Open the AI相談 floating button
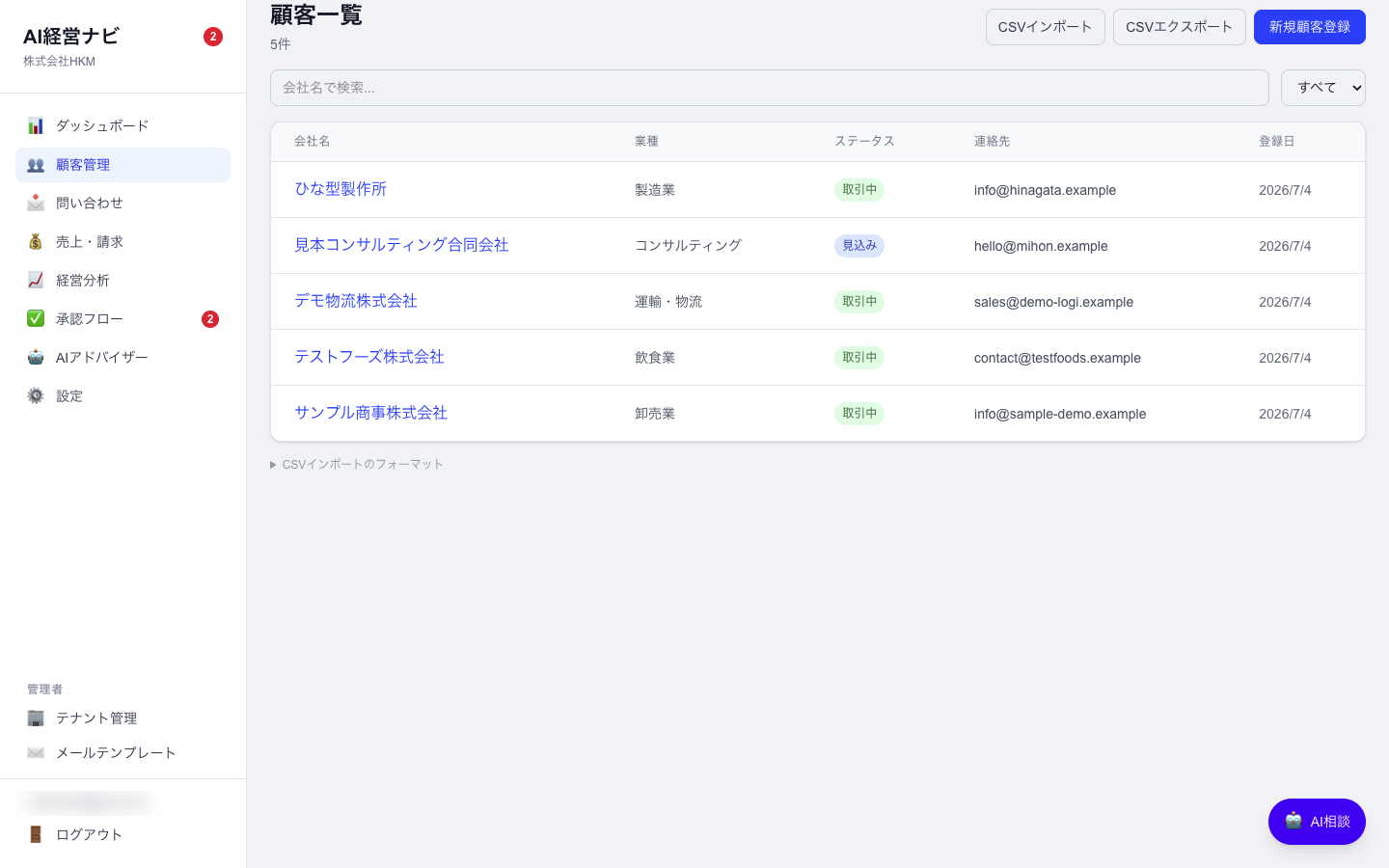 pyautogui.click(x=1317, y=822)
